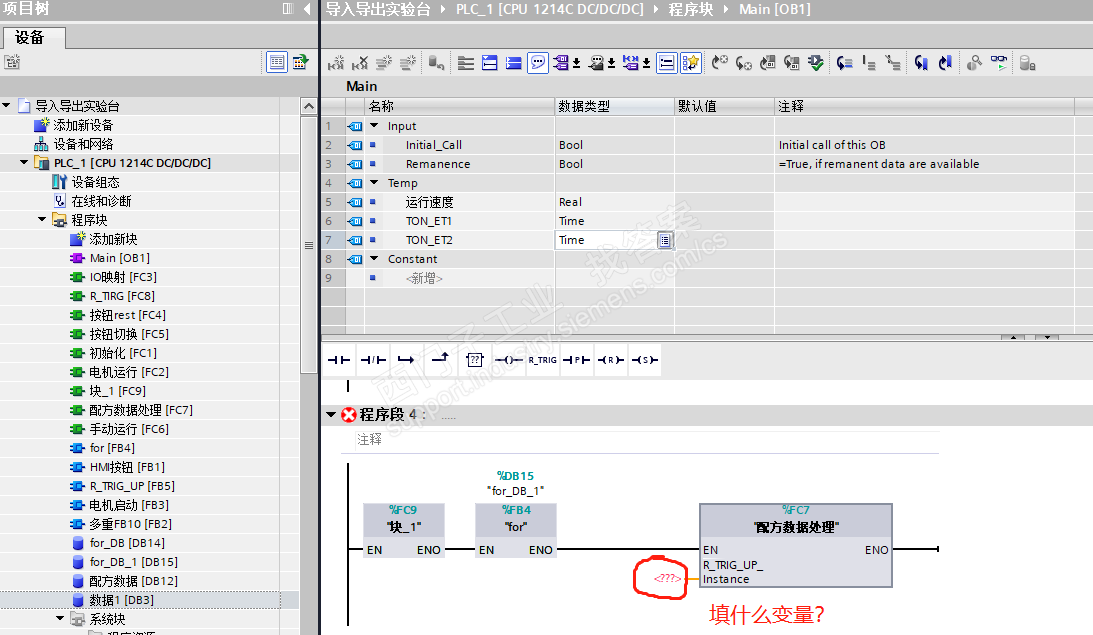
Task: Click the checkmark compile-style toolbar icon
Action: click(x=815, y=63)
